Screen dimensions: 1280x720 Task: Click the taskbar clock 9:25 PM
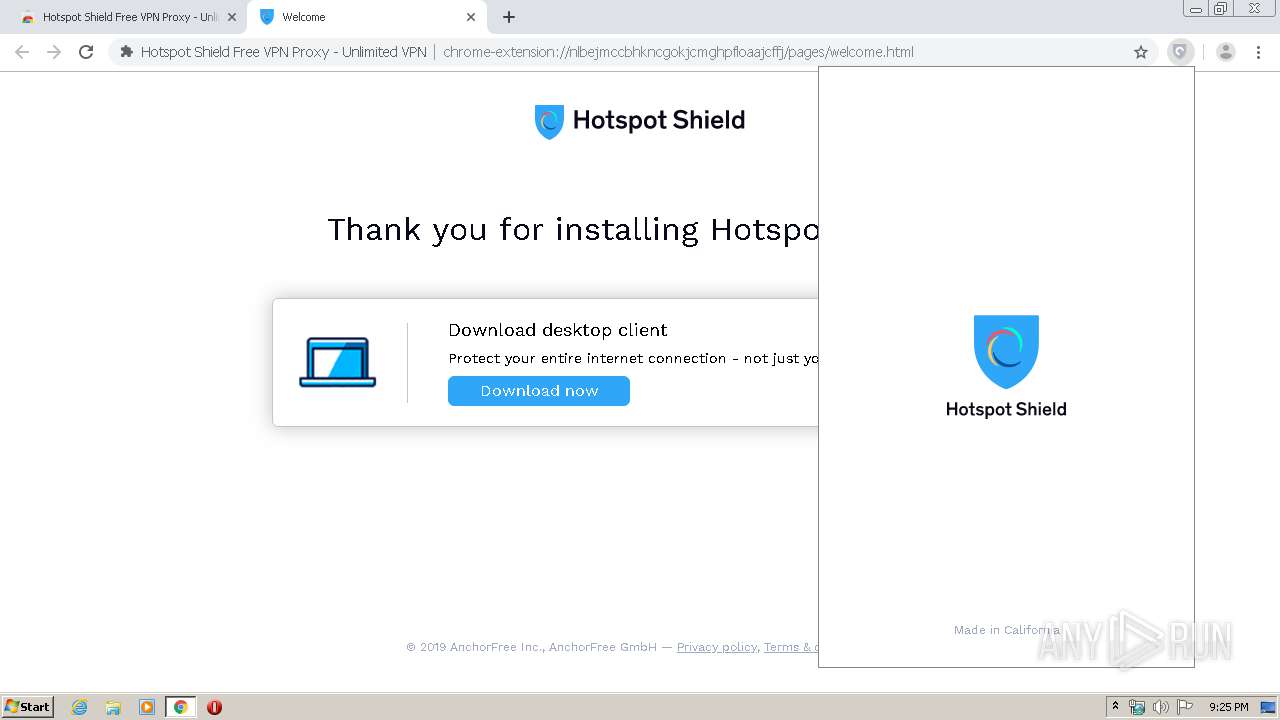[1228, 707]
